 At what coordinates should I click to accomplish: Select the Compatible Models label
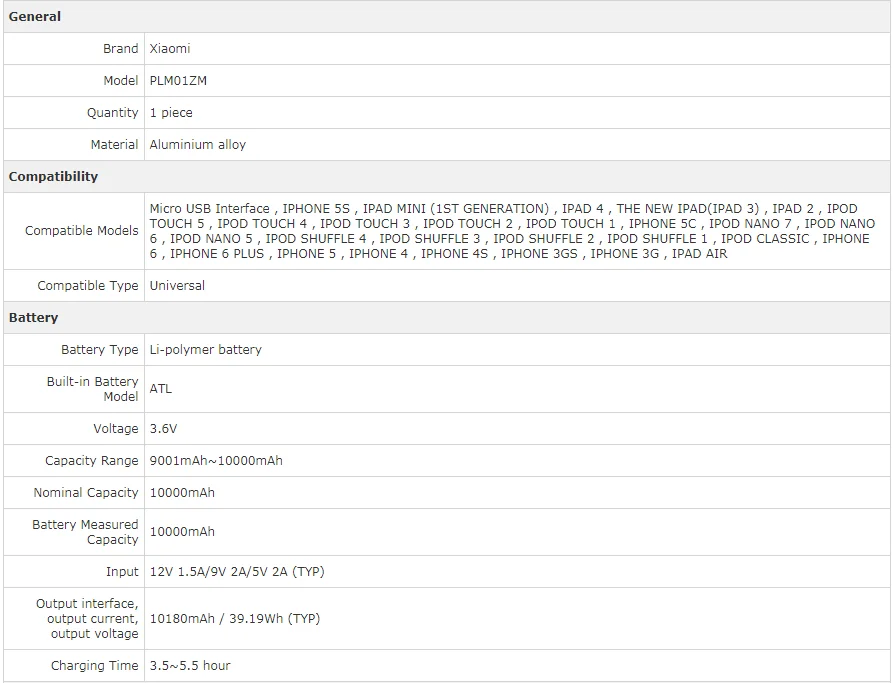tap(81, 230)
